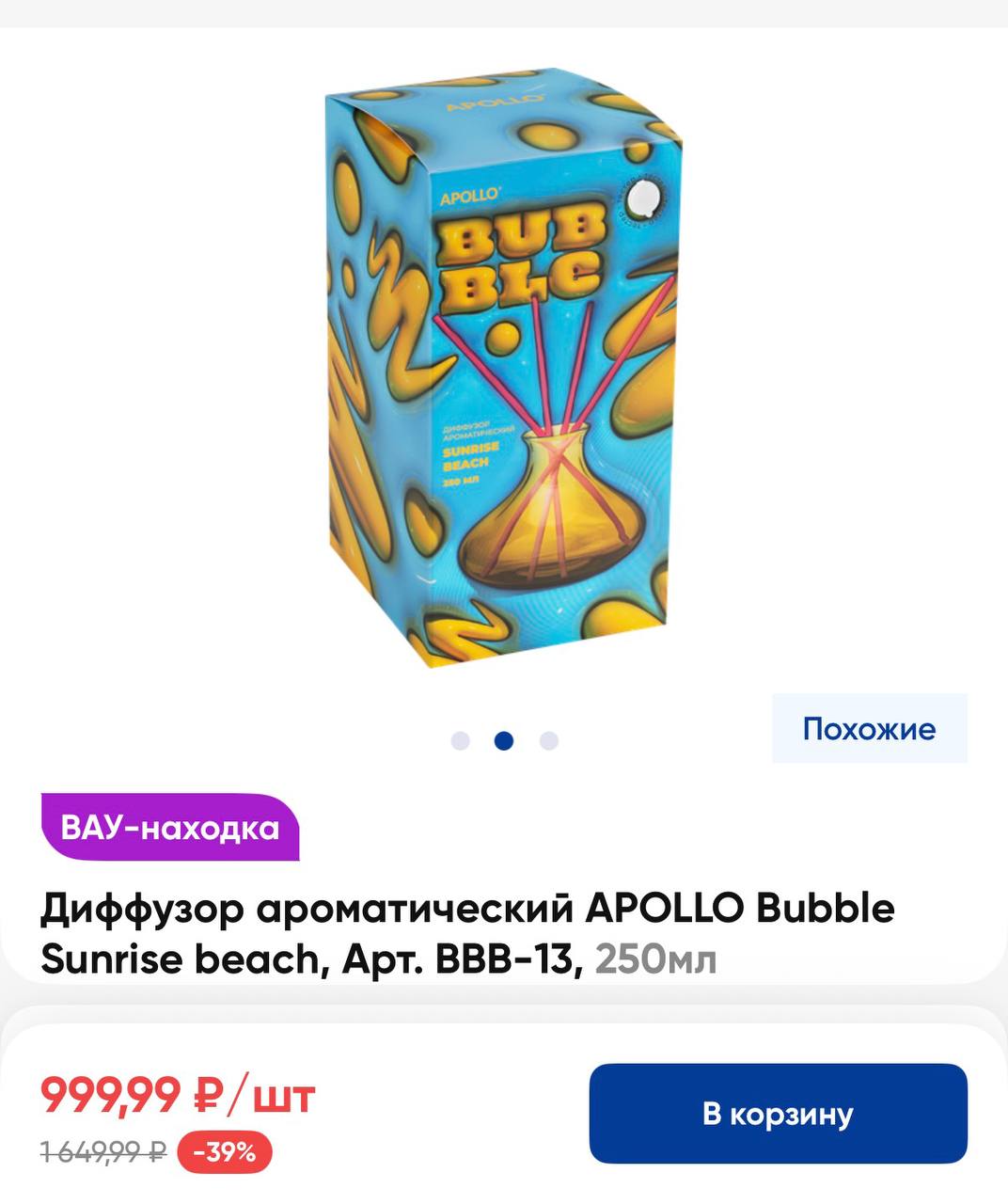Switch to the third carousel dot

coord(548,740)
